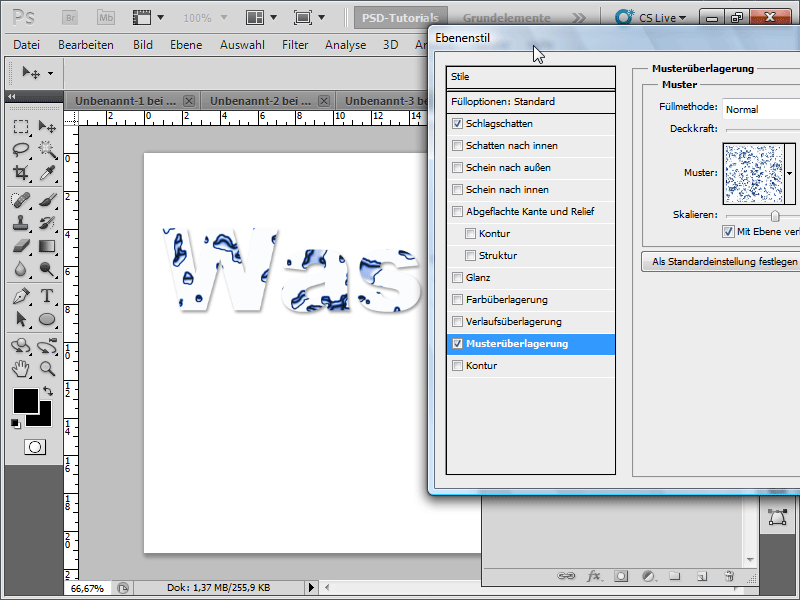Enable Schatten nach innen
Screen dimensions: 800x600
pyautogui.click(x=457, y=145)
